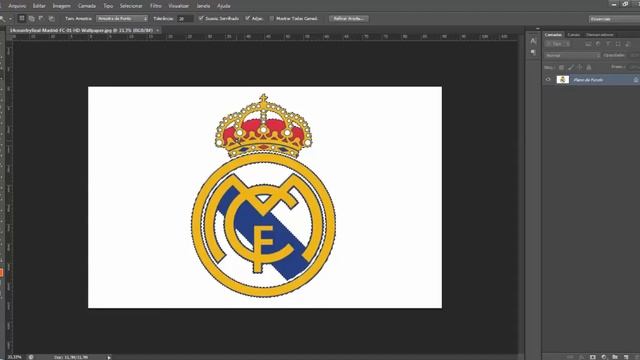640x360 pixels.
Task: Close the Real Madrid wallpaper document tab
Action: pyautogui.click(x=158, y=31)
